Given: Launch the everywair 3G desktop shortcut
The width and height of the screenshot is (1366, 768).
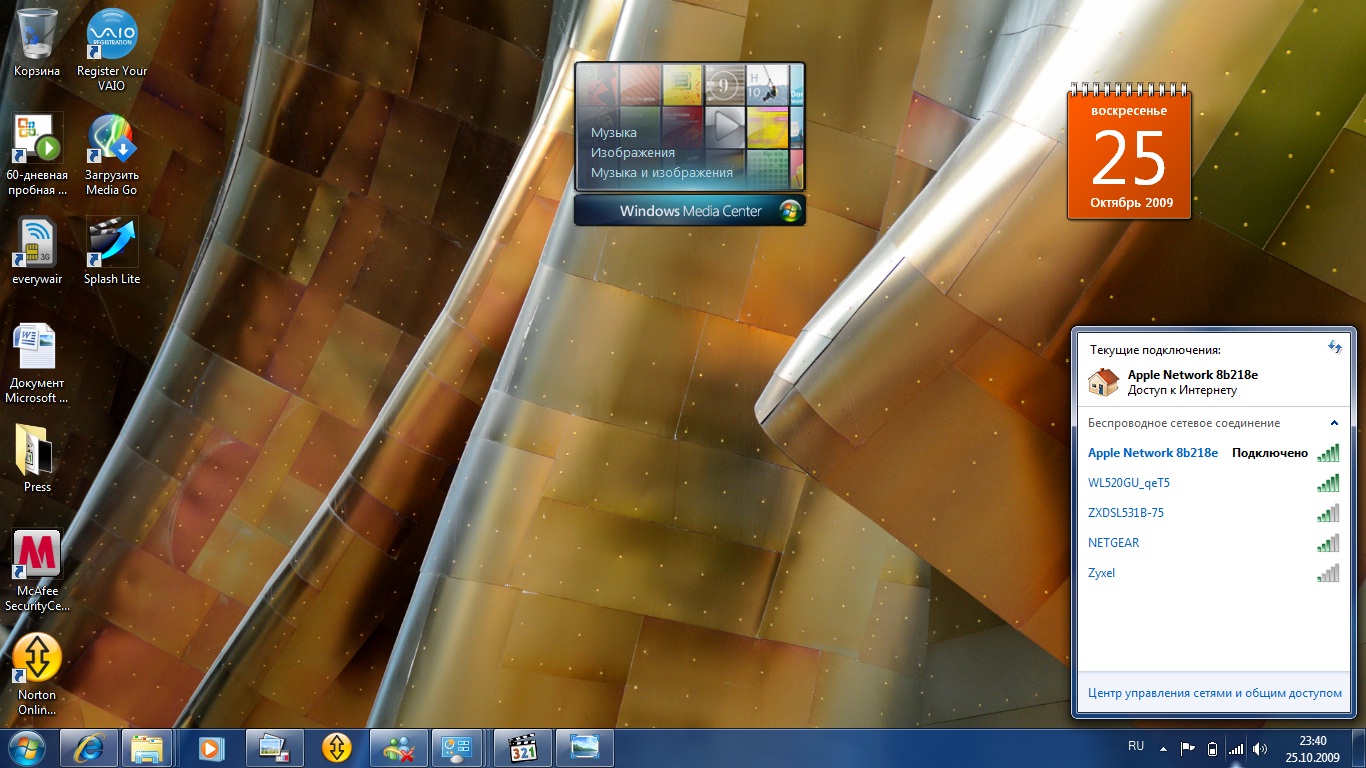Looking at the screenshot, I should coord(37,251).
